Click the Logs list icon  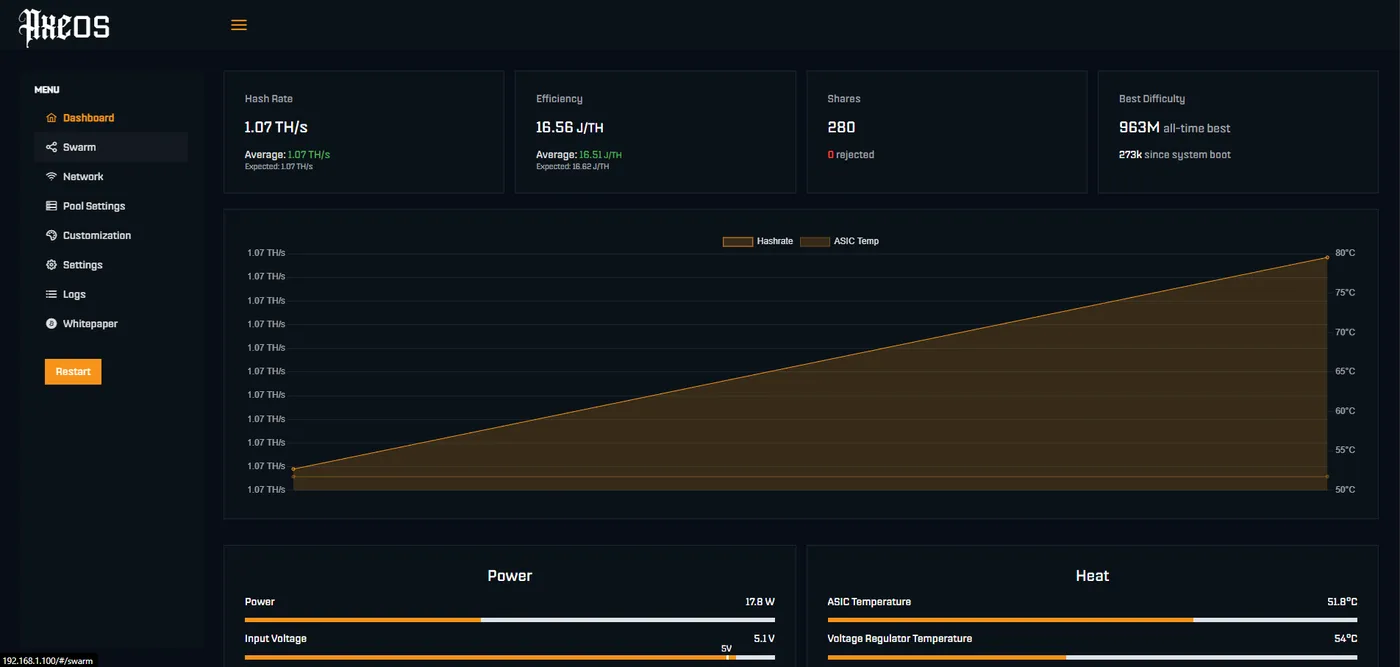(x=52, y=295)
